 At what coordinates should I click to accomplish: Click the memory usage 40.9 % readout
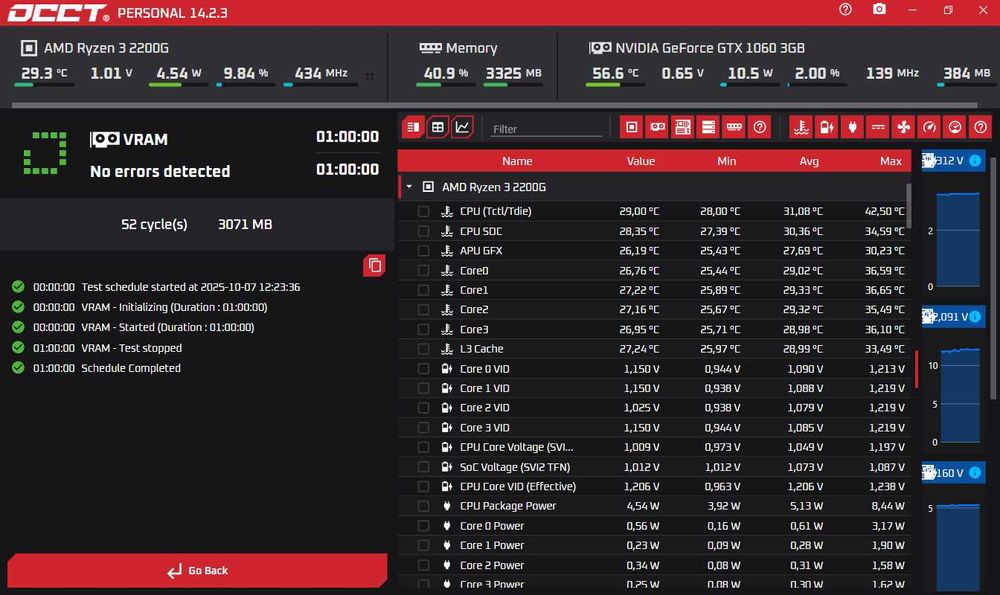pyautogui.click(x=445, y=73)
